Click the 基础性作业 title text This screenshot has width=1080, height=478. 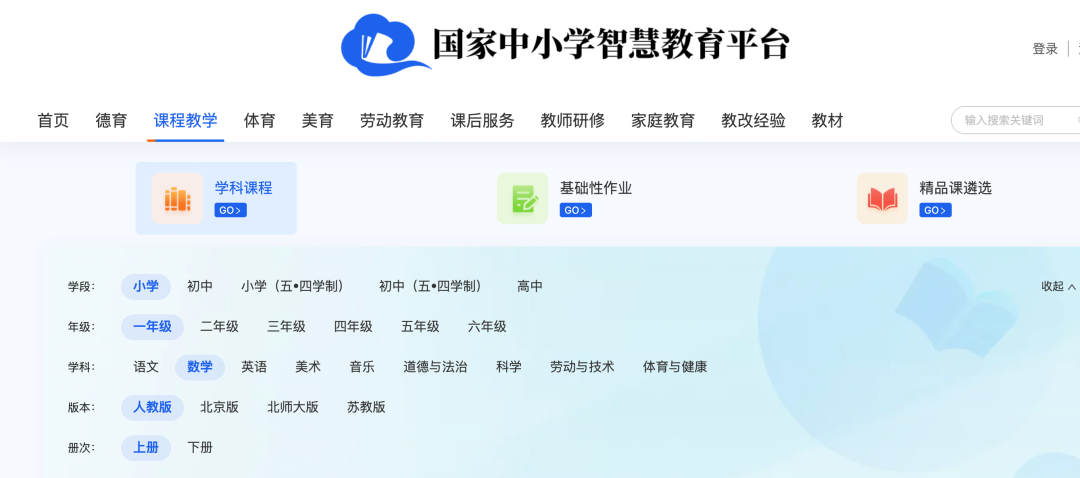596,188
